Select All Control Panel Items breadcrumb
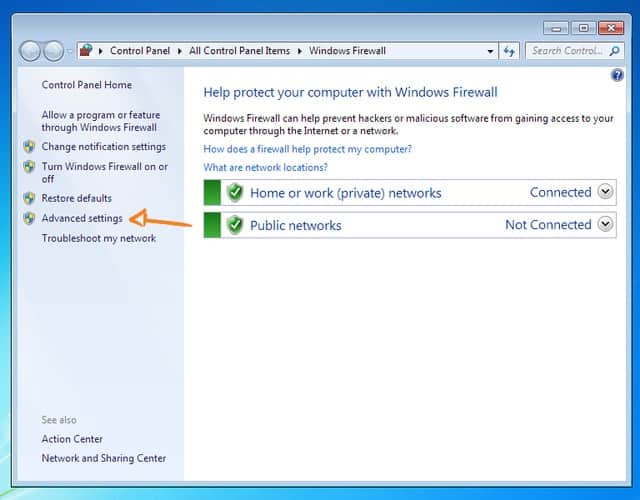Viewport: 640px width, 500px height. pyautogui.click(x=239, y=51)
